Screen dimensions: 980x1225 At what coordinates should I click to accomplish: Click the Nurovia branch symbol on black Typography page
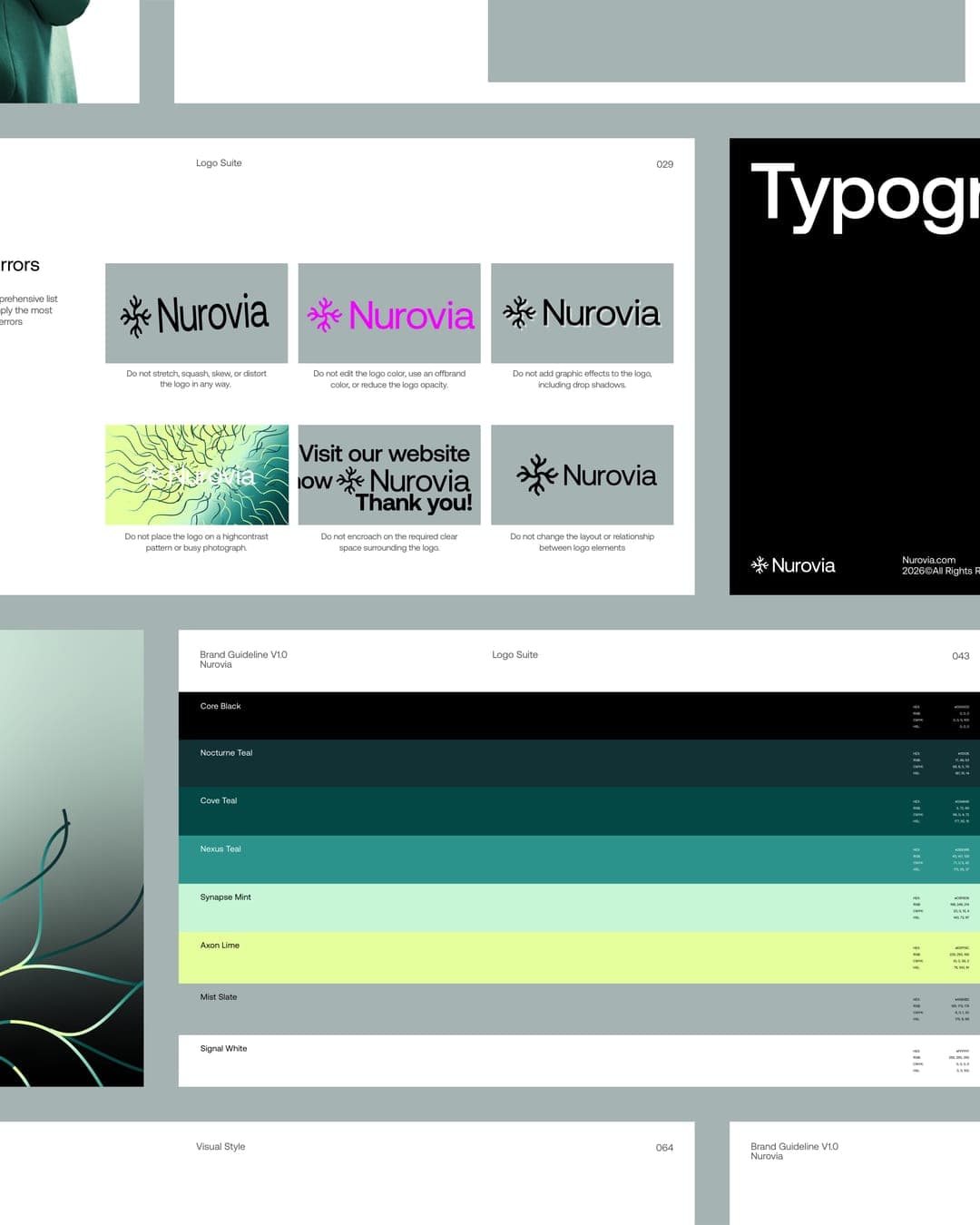pyautogui.click(x=759, y=565)
